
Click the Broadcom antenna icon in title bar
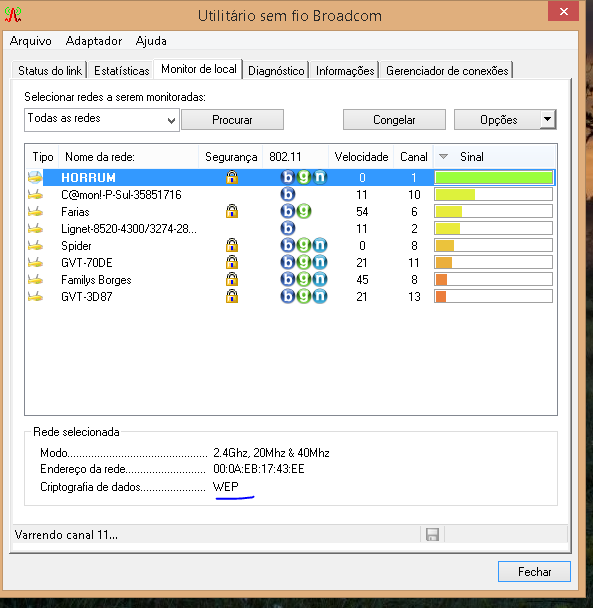(13, 14)
